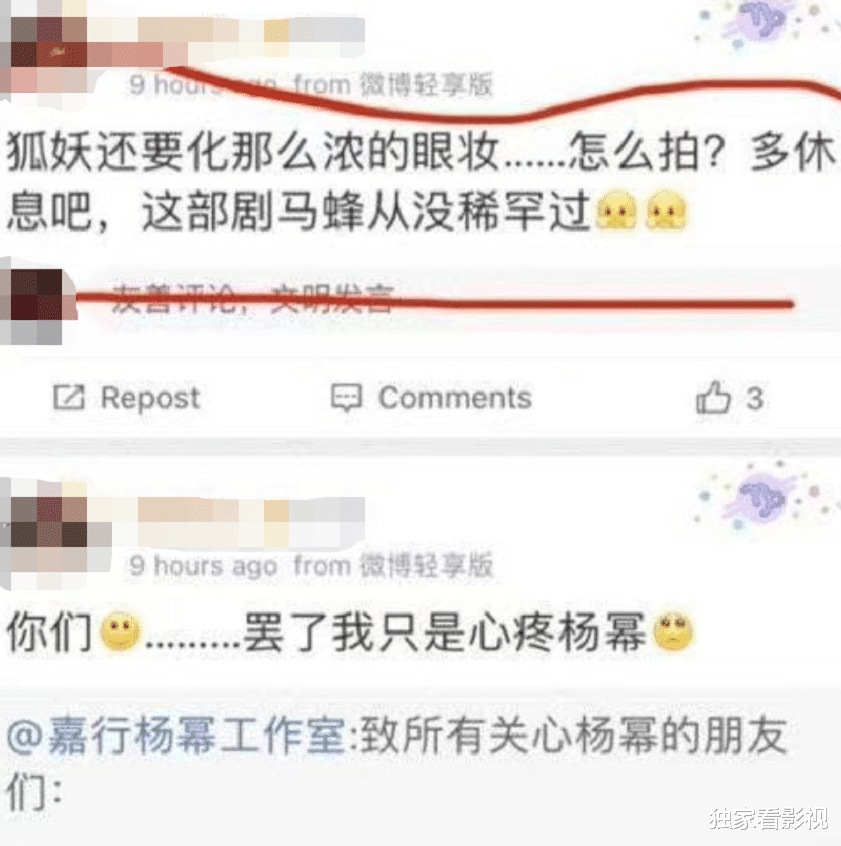Open struck-through quoted text 友善评论
The image size is (841, 846).
(x=254, y=298)
